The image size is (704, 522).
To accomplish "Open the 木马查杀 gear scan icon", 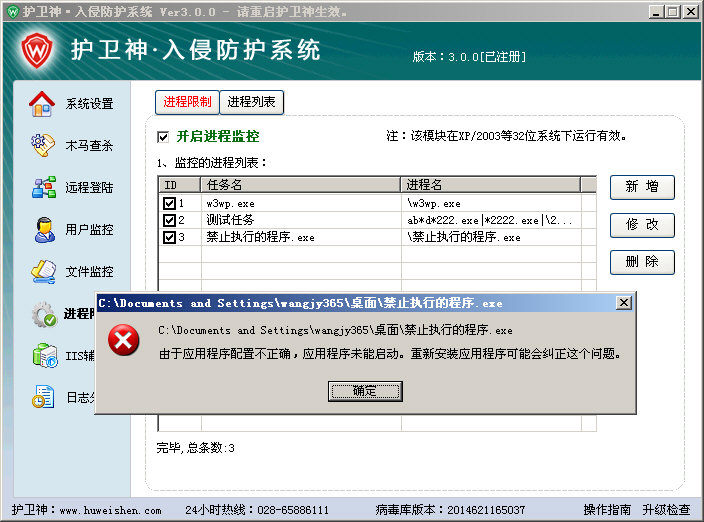I will [42, 145].
